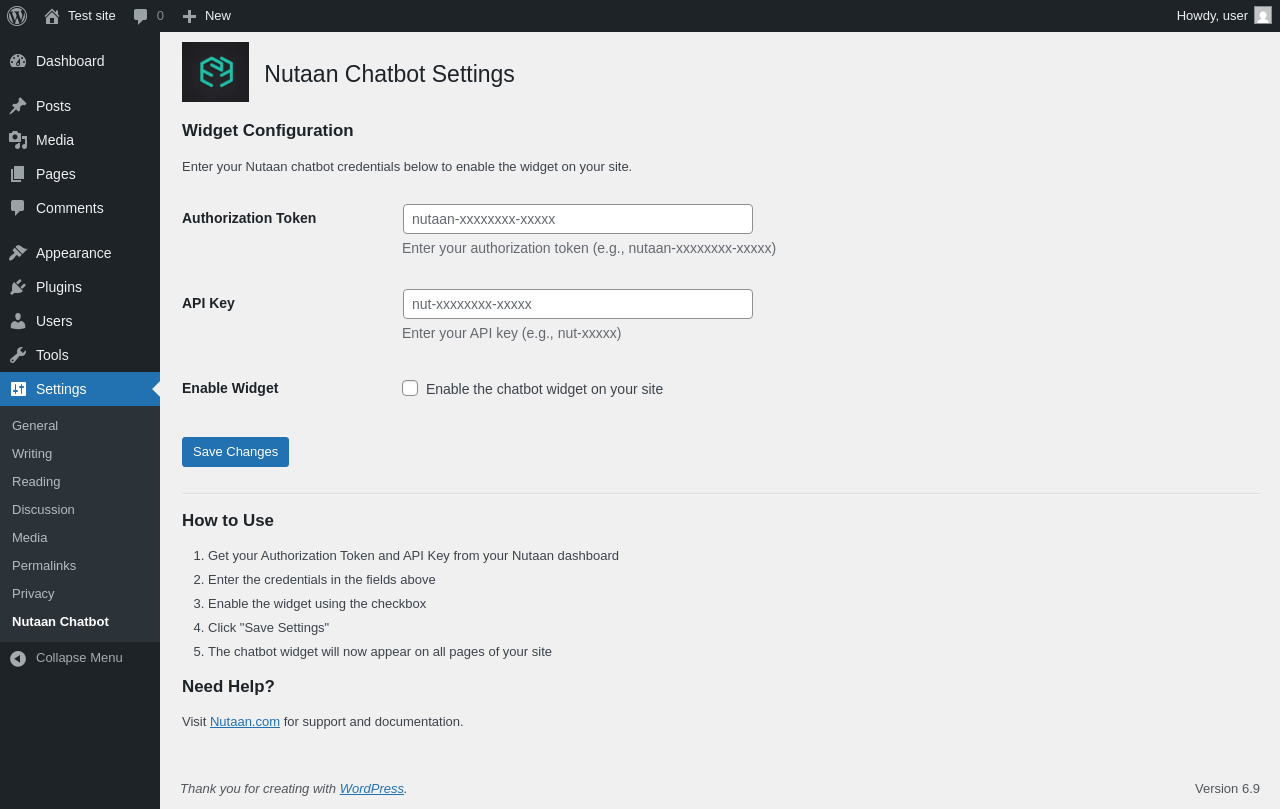The image size is (1280, 809).
Task: Focus the Authorization Token field
Action: coord(577,219)
